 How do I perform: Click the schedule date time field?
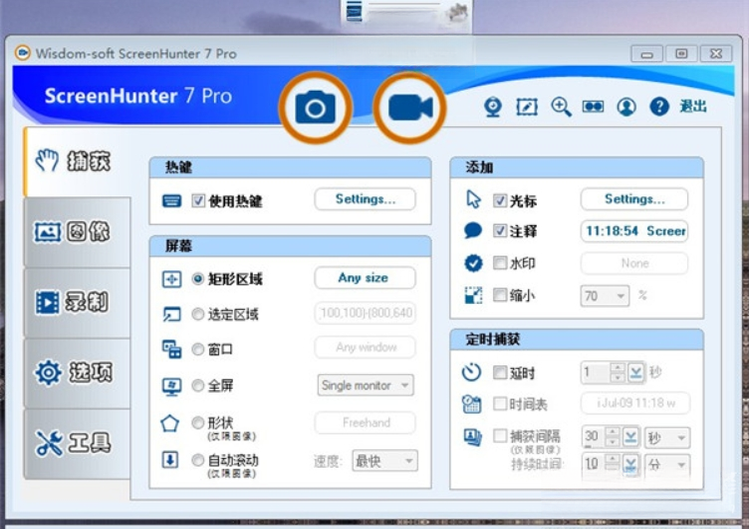pyautogui.click(x=635, y=403)
